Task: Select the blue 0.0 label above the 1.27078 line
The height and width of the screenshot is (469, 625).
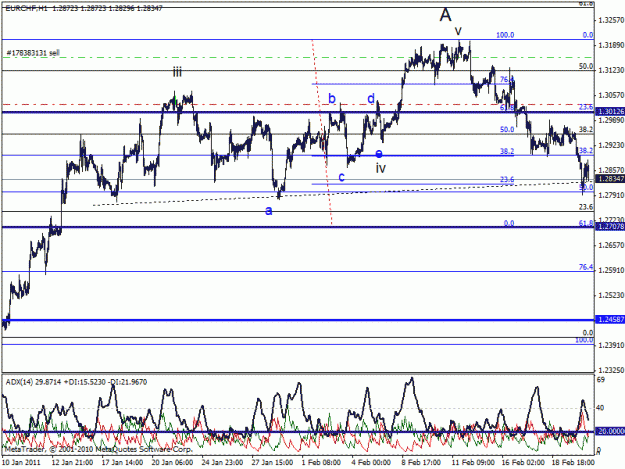Action: pyautogui.click(x=509, y=223)
